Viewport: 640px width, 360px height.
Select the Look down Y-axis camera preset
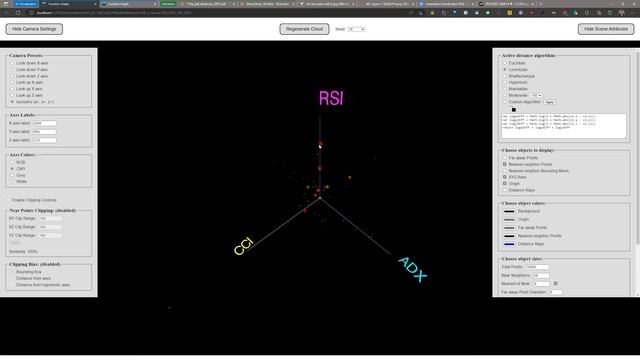pos(12,70)
